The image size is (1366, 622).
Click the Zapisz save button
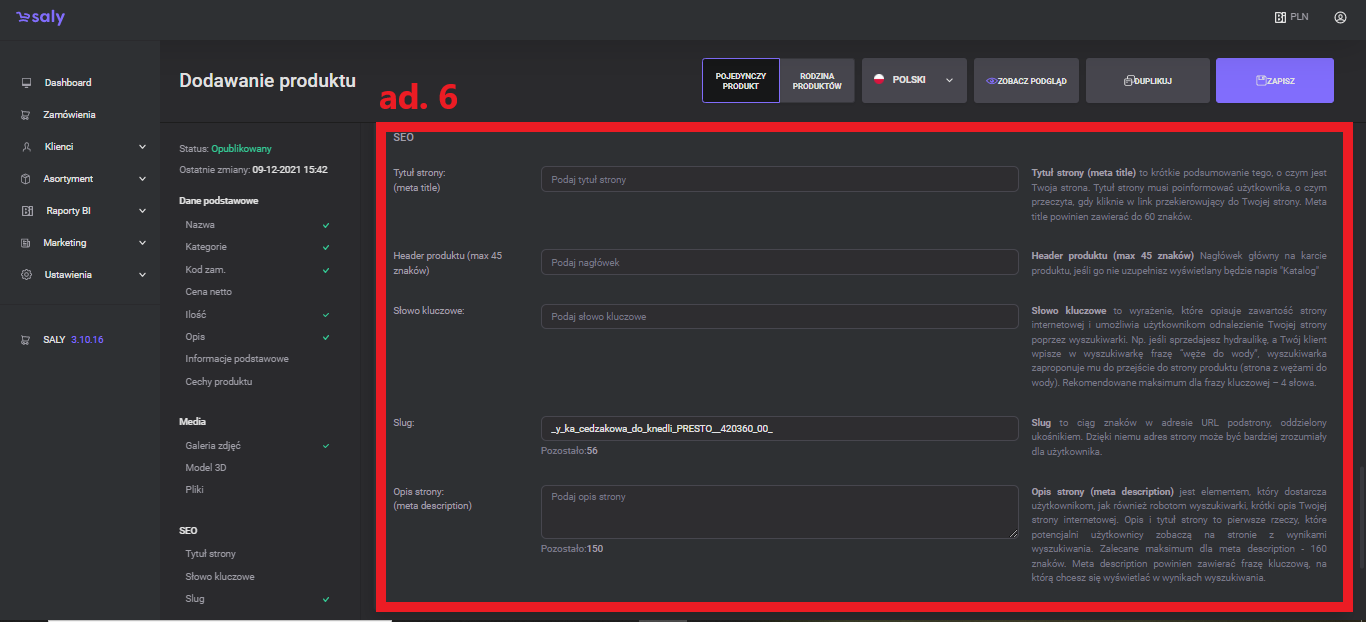coord(1274,80)
